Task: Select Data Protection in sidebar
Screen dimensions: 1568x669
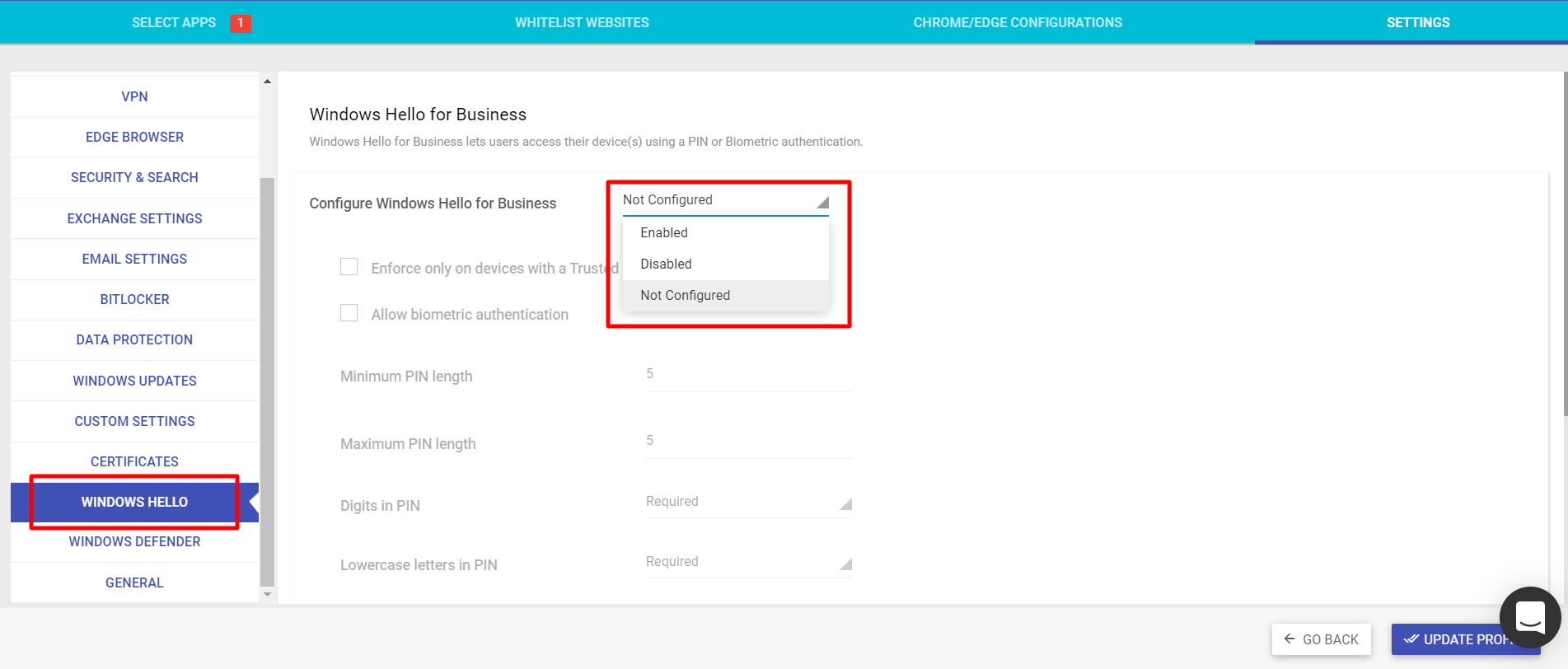Action: [134, 339]
